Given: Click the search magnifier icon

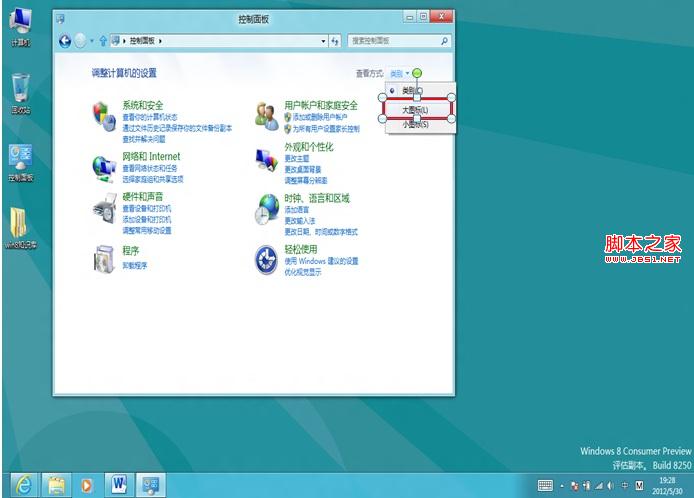Looking at the screenshot, I should coord(444,41).
